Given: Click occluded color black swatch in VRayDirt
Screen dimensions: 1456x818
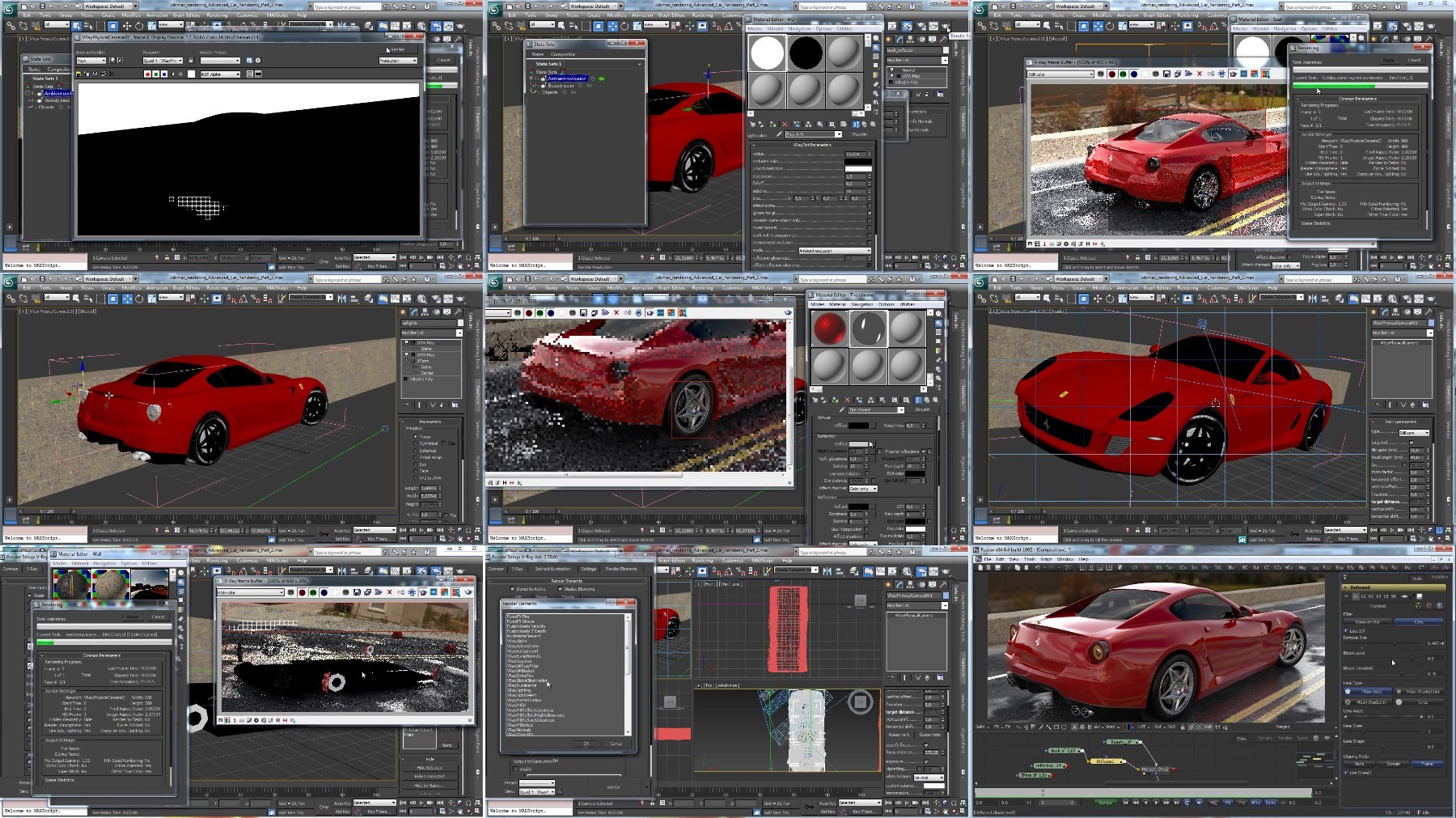Looking at the screenshot, I should 858,161.
